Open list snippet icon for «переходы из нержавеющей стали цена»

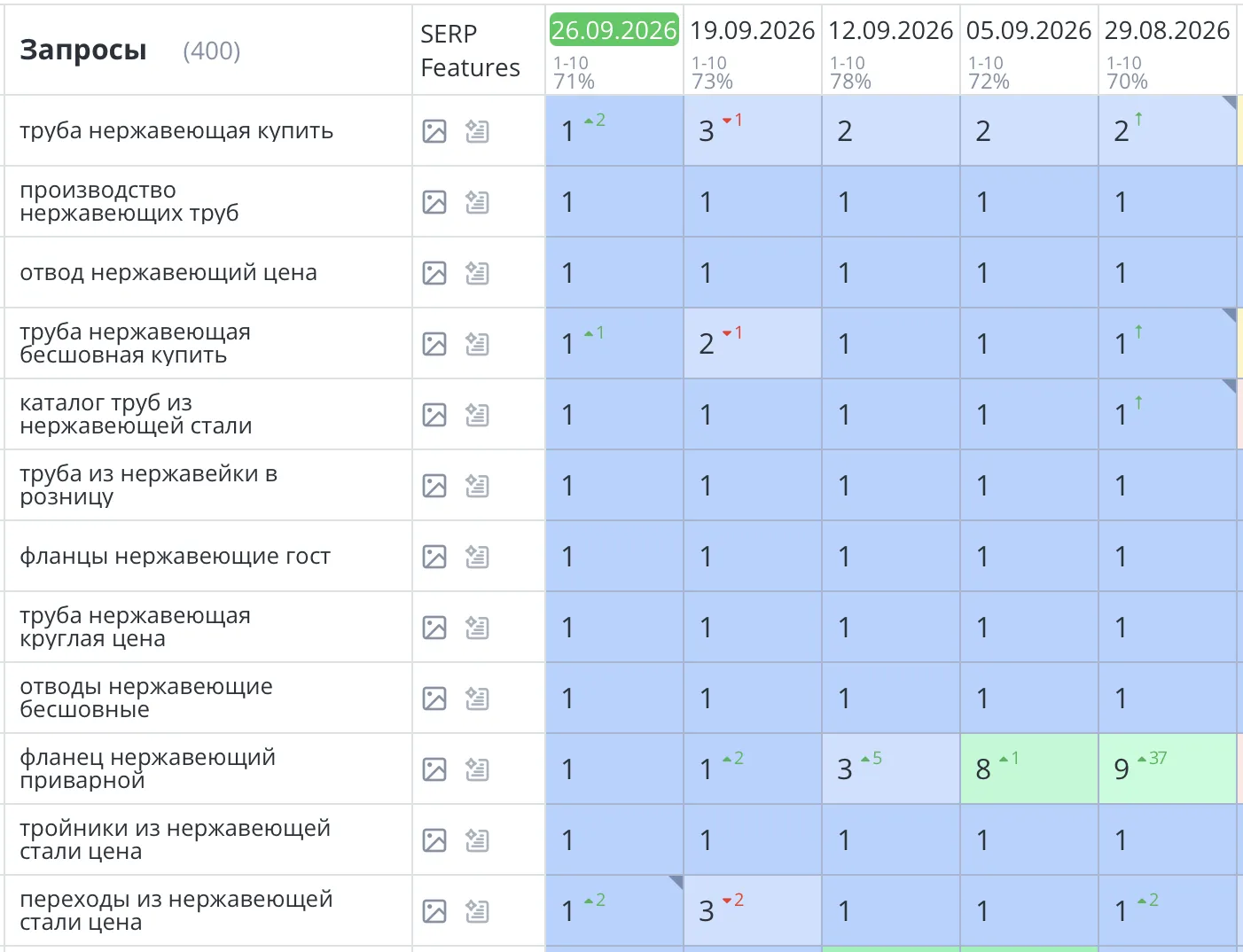tap(477, 911)
